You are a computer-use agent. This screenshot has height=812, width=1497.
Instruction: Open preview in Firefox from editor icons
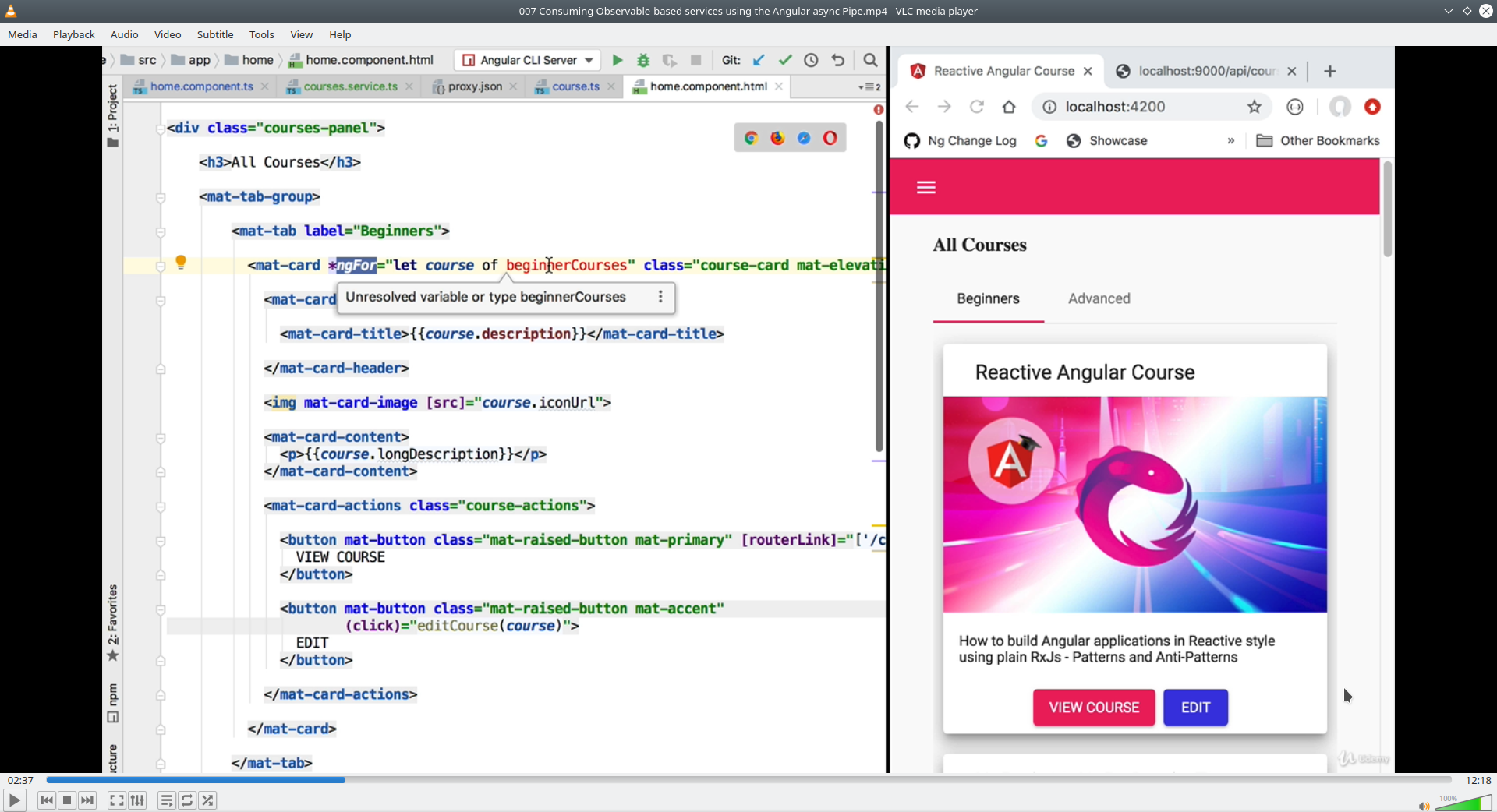(777, 138)
